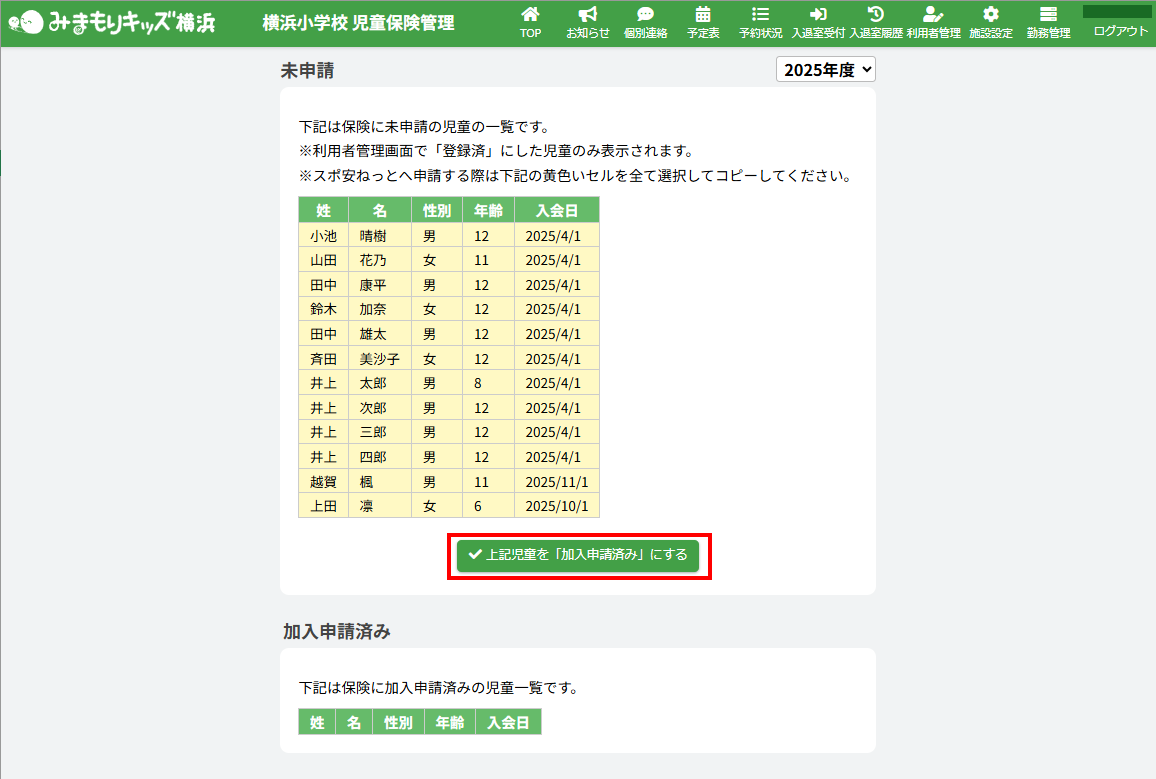The height and width of the screenshot is (779, 1156).
Task: Click 性別 header in 加入申請済み table
Action: 398,723
